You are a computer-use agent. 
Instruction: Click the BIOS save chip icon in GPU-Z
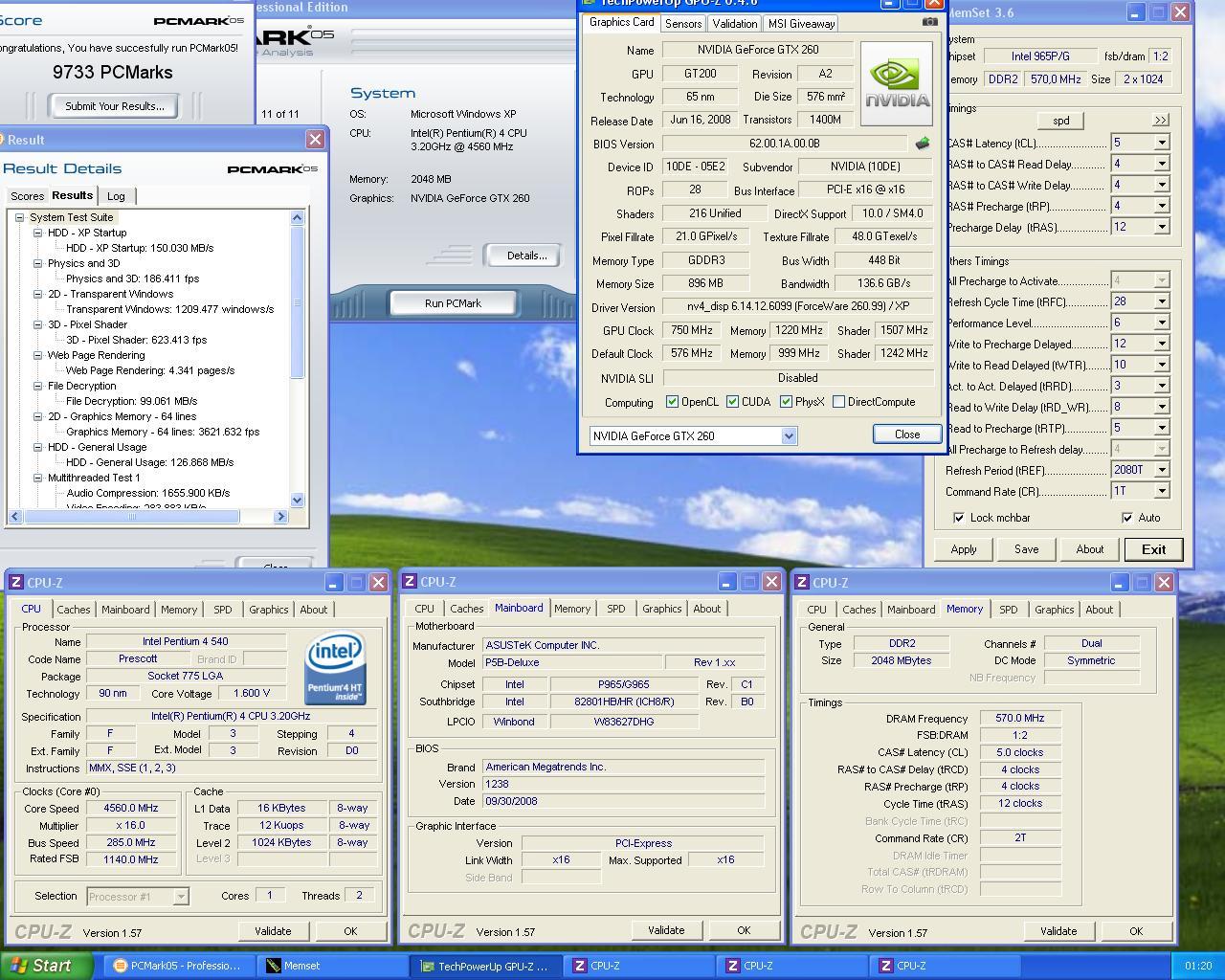(x=923, y=144)
